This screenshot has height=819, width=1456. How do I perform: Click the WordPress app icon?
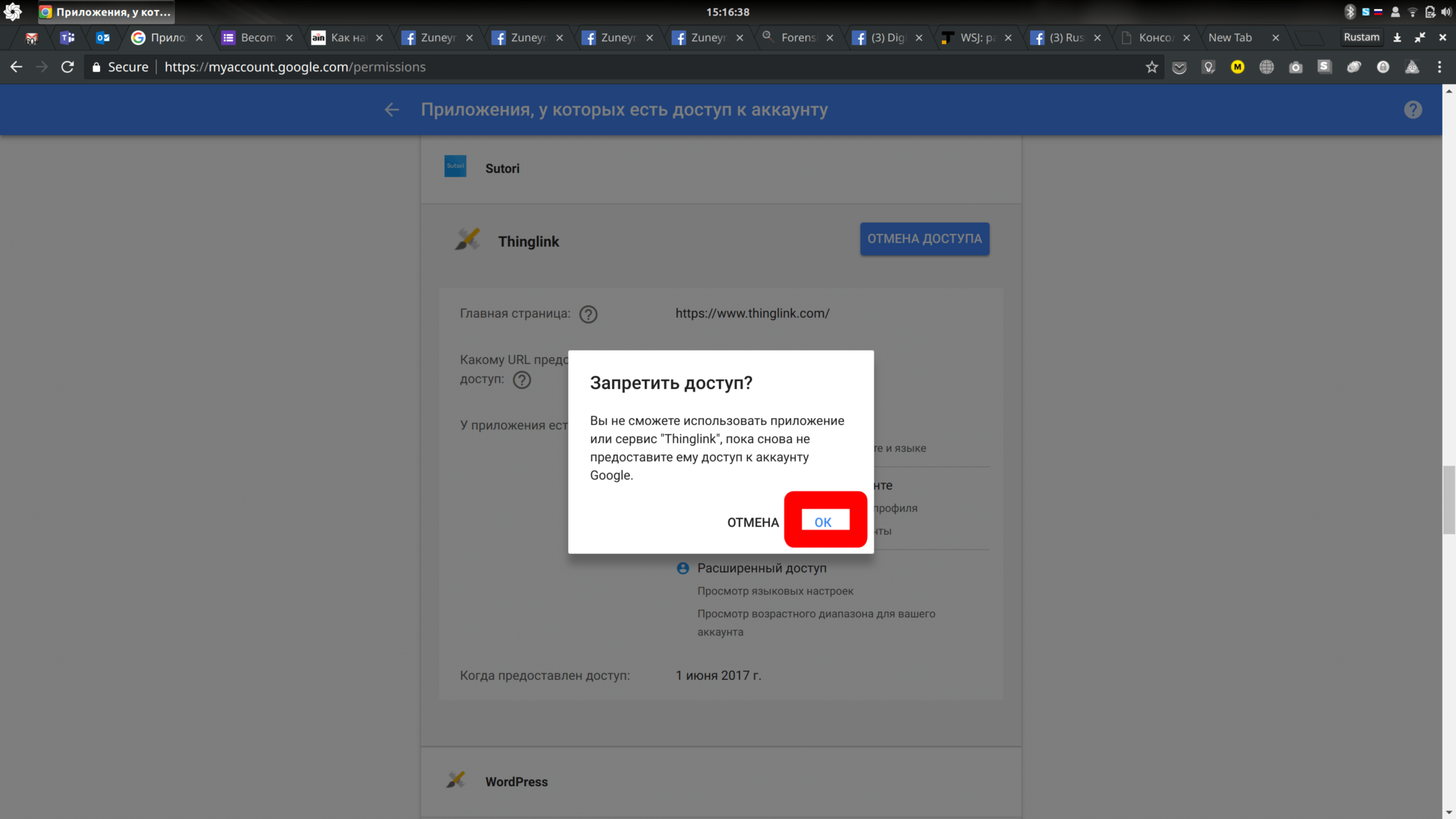[x=456, y=779]
